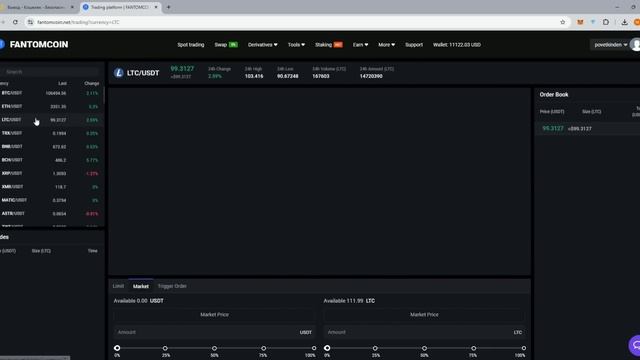Close the Trading platform browser tab

click(156, 7)
